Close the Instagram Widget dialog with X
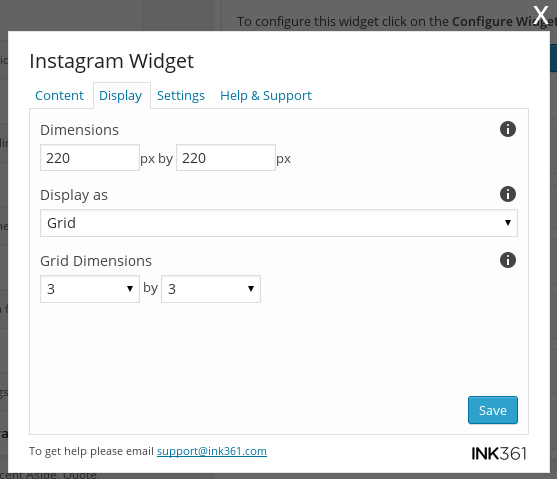This screenshot has width=557, height=479. pos(541,15)
